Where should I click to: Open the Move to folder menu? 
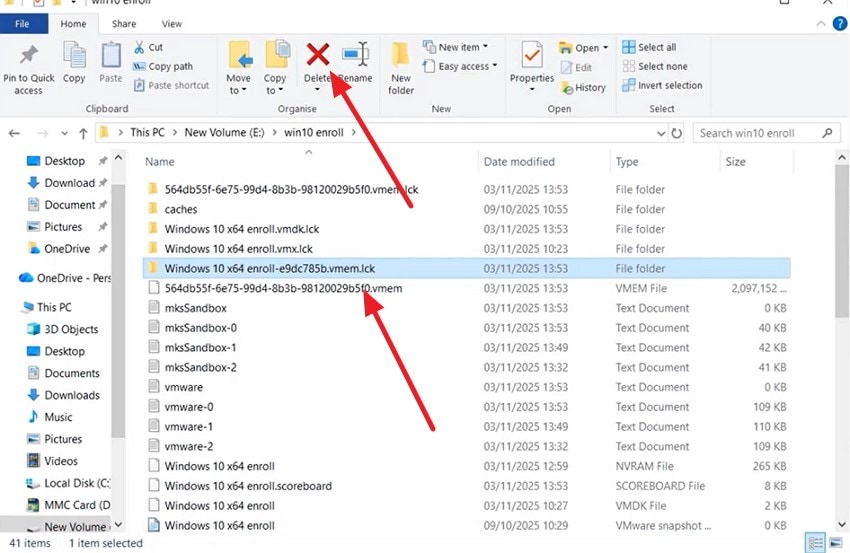tap(239, 68)
